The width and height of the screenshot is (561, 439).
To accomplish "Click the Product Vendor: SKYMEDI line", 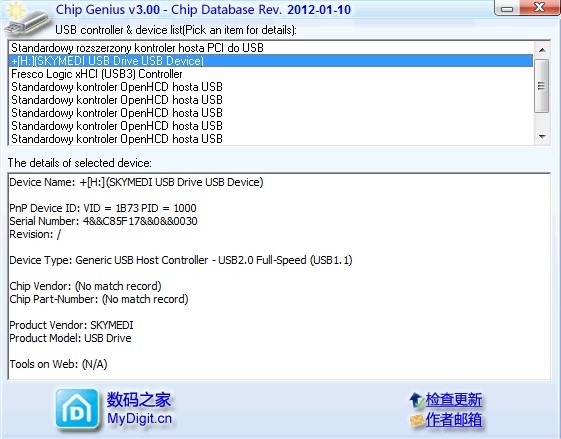I will (x=71, y=325).
